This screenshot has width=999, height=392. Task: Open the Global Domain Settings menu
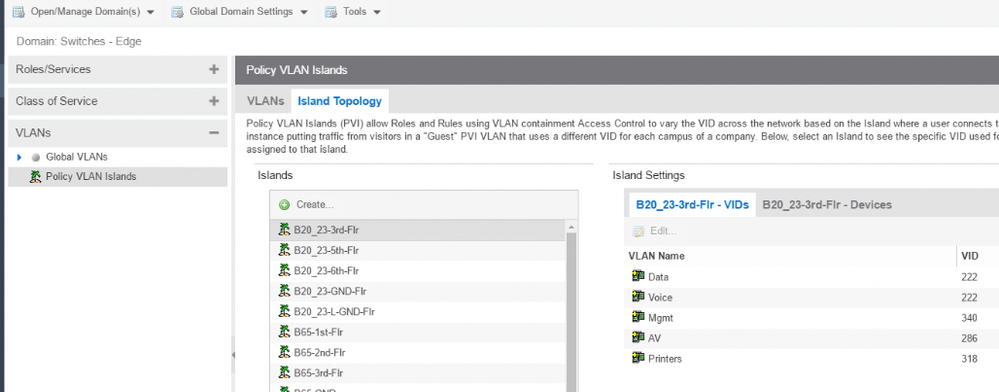(239, 11)
